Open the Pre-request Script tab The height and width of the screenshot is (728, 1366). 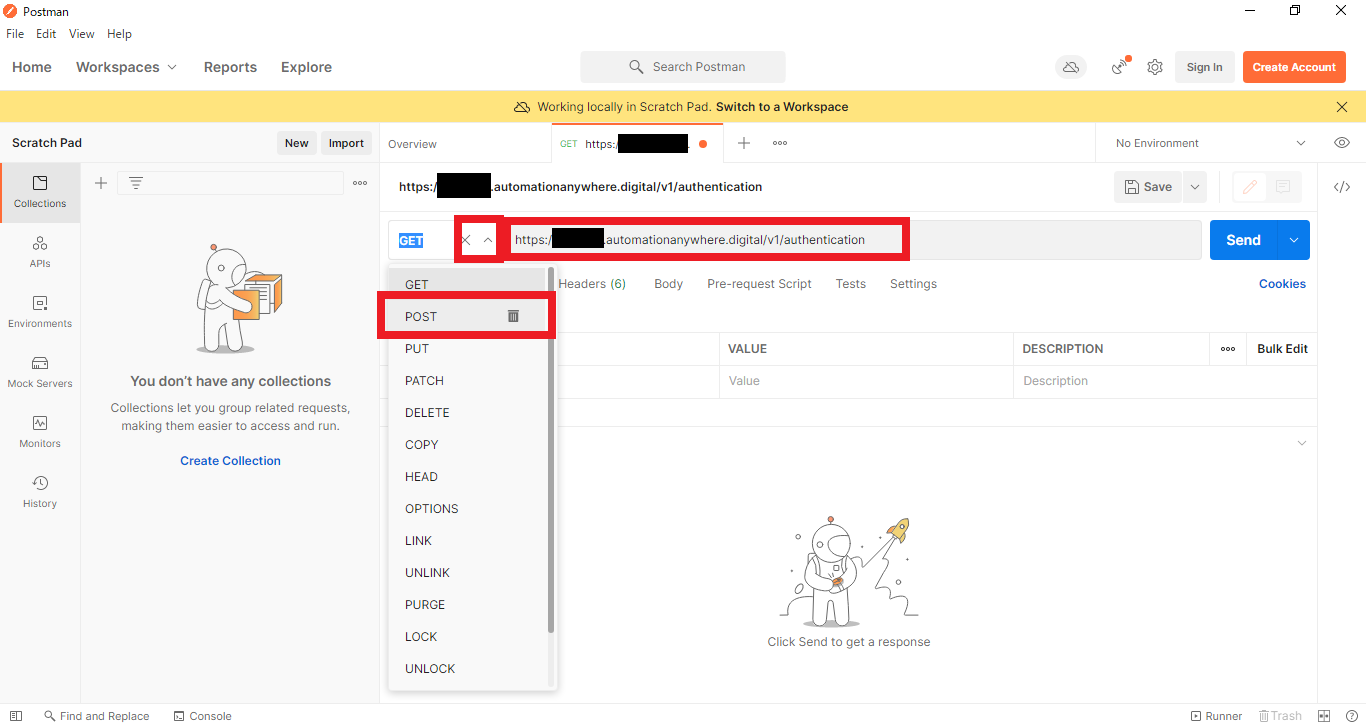point(759,284)
